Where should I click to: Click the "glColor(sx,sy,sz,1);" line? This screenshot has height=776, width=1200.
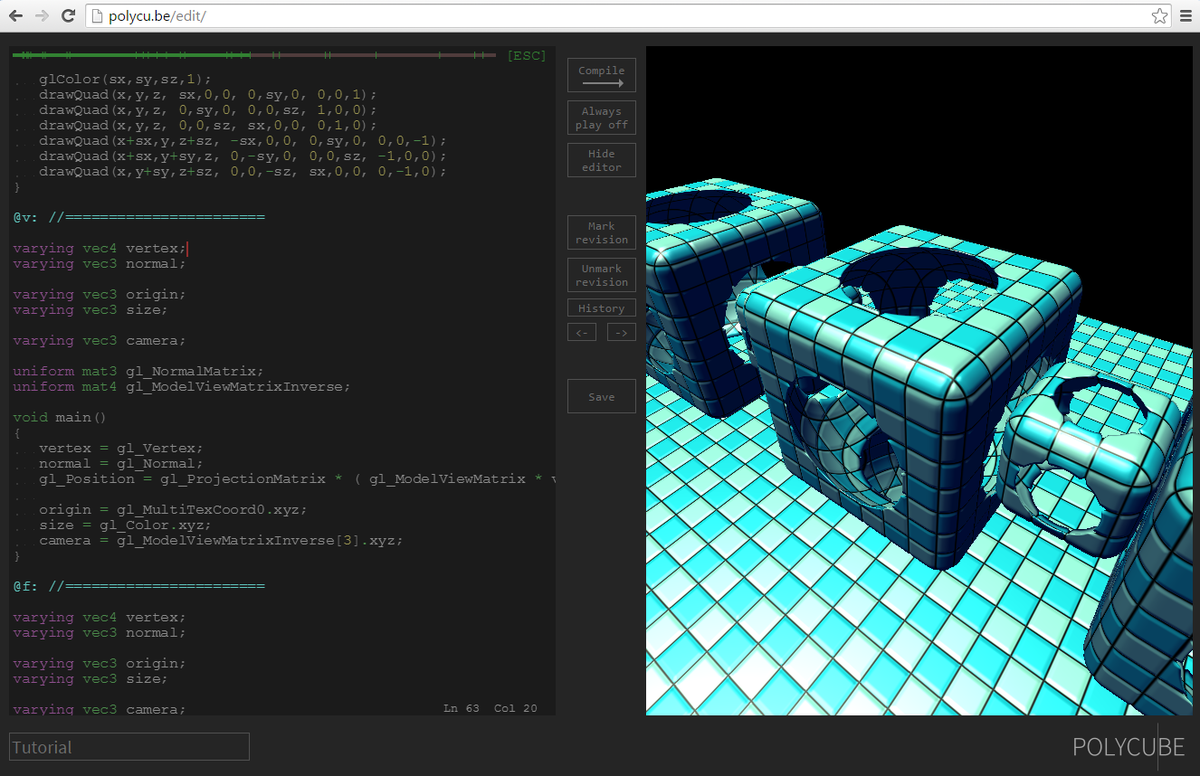coord(126,79)
